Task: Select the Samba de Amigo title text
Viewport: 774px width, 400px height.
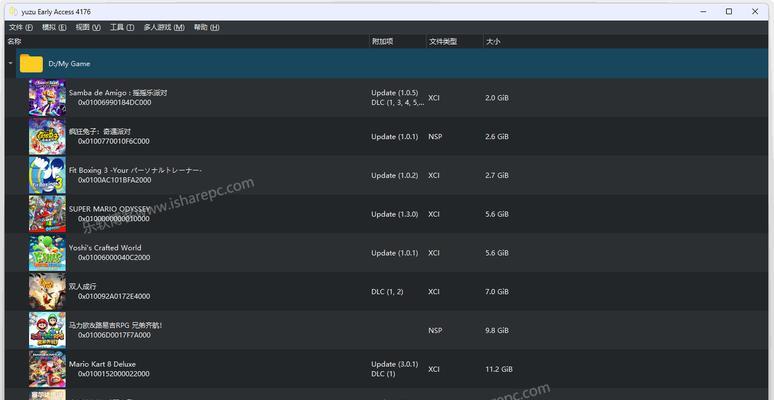Action: click(x=118, y=93)
